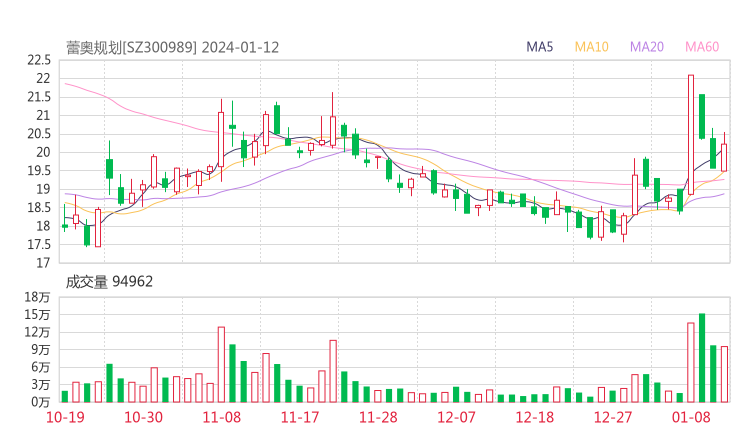Click the 12-27 date axis label
This screenshot has height=440, width=740.
[613, 417]
